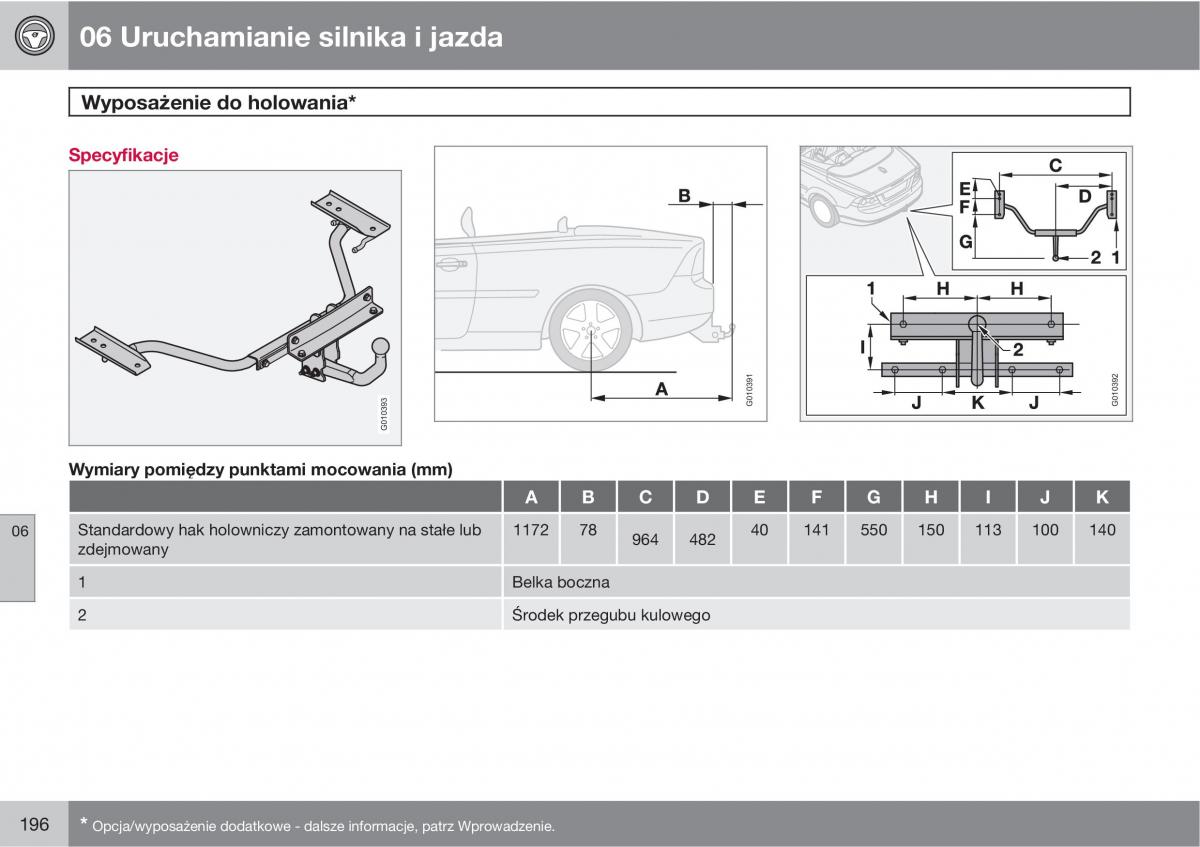Click the value 140 in the table
1200x847 pixels.
pyautogui.click(x=1102, y=530)
